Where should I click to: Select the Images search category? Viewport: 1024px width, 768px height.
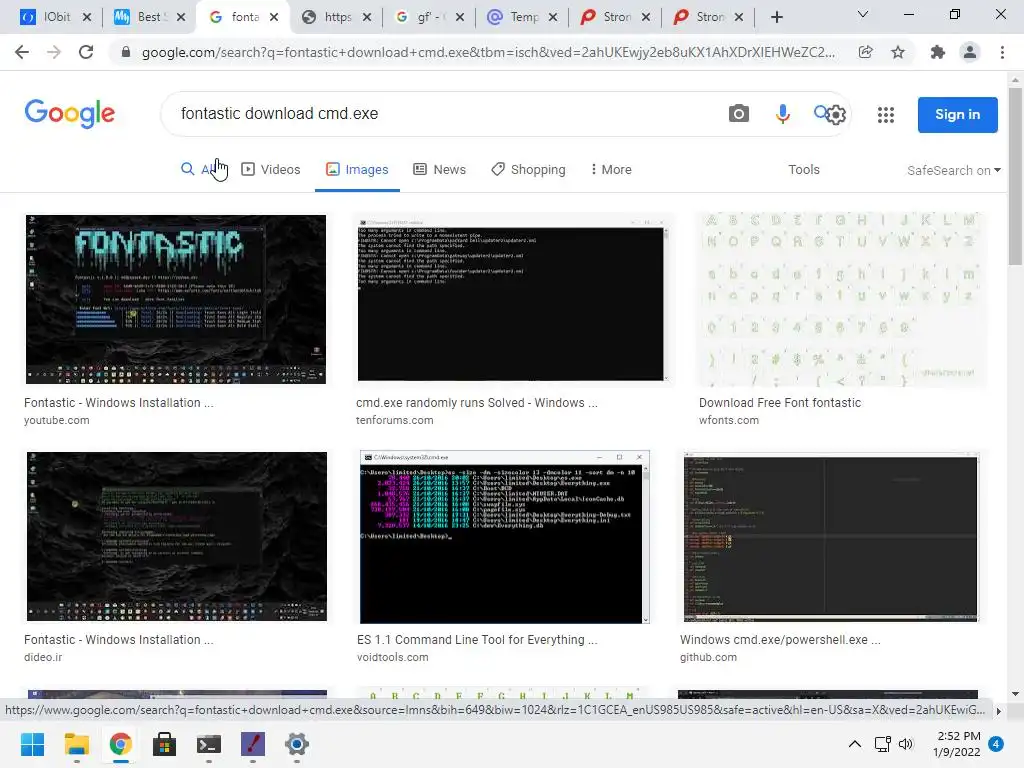[x=357, y=169]
